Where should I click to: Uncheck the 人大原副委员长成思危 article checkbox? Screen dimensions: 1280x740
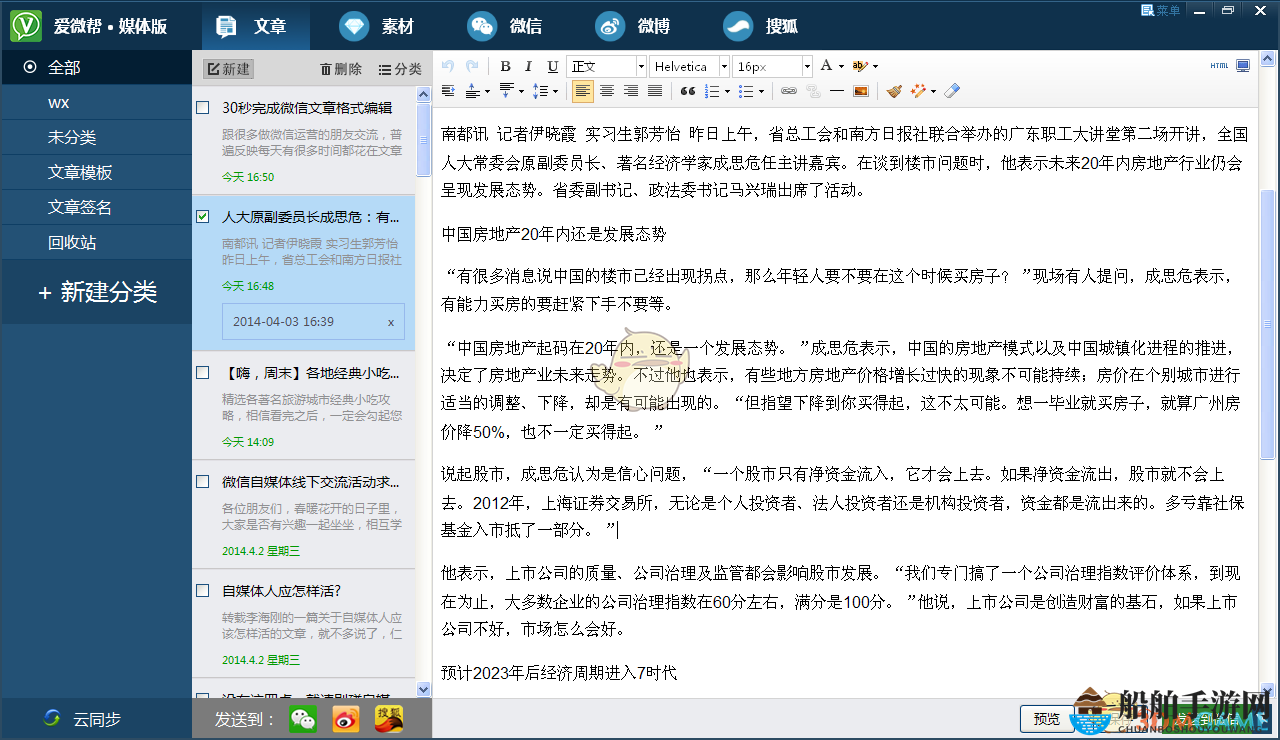[203, 216]
